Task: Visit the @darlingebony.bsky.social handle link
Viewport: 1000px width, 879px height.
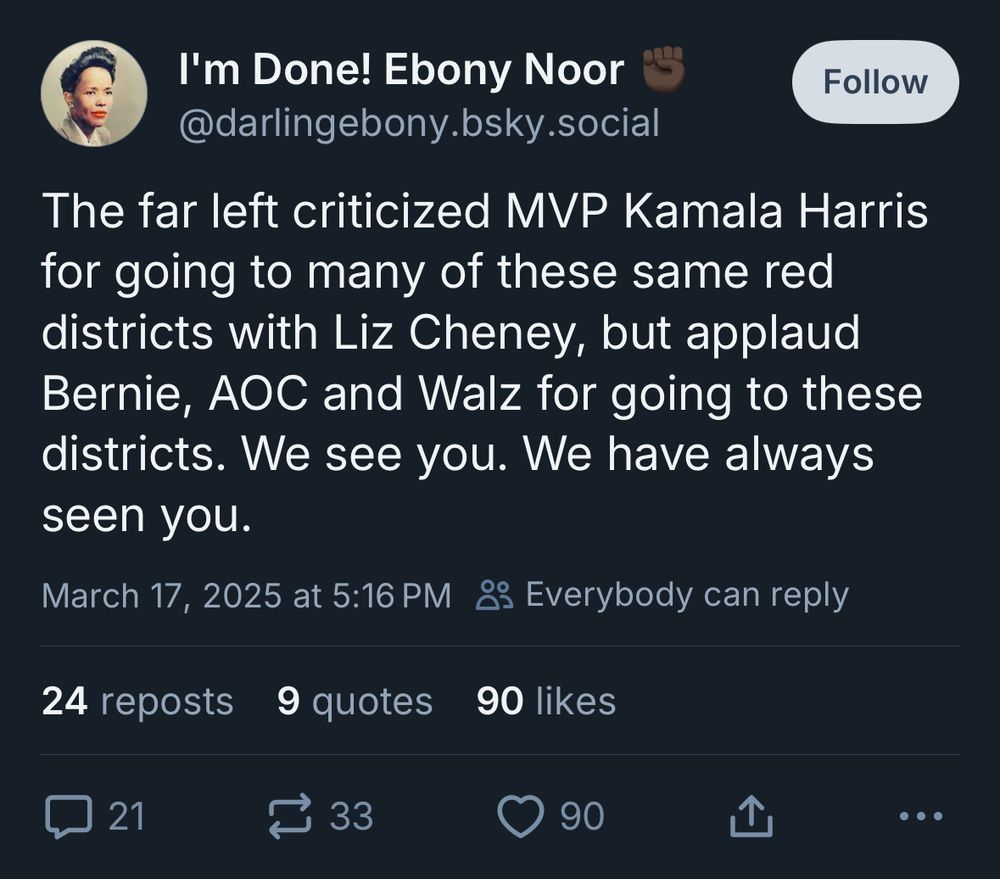Action: point(418,123)
